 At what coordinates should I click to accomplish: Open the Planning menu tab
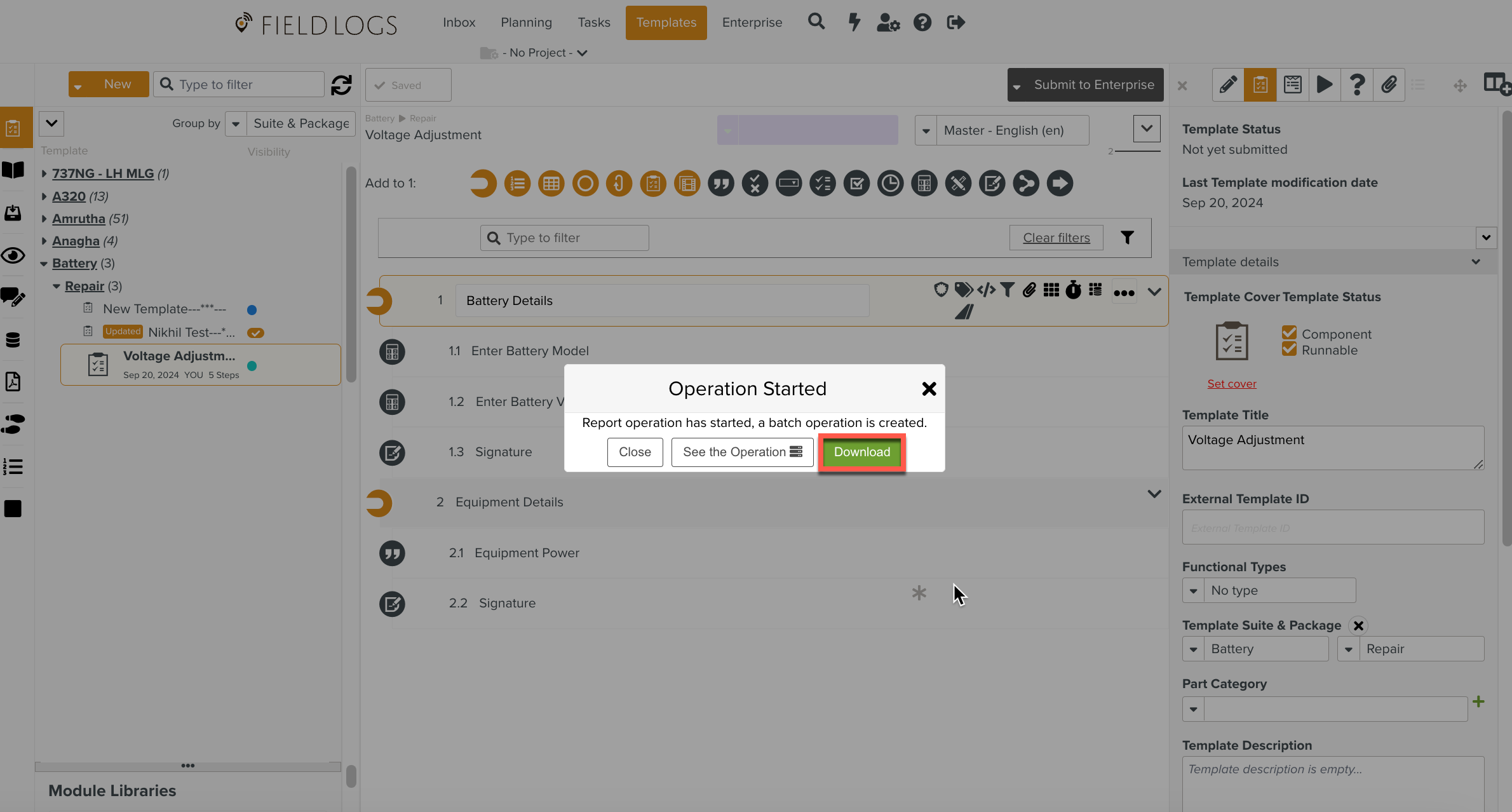point(526,23)
